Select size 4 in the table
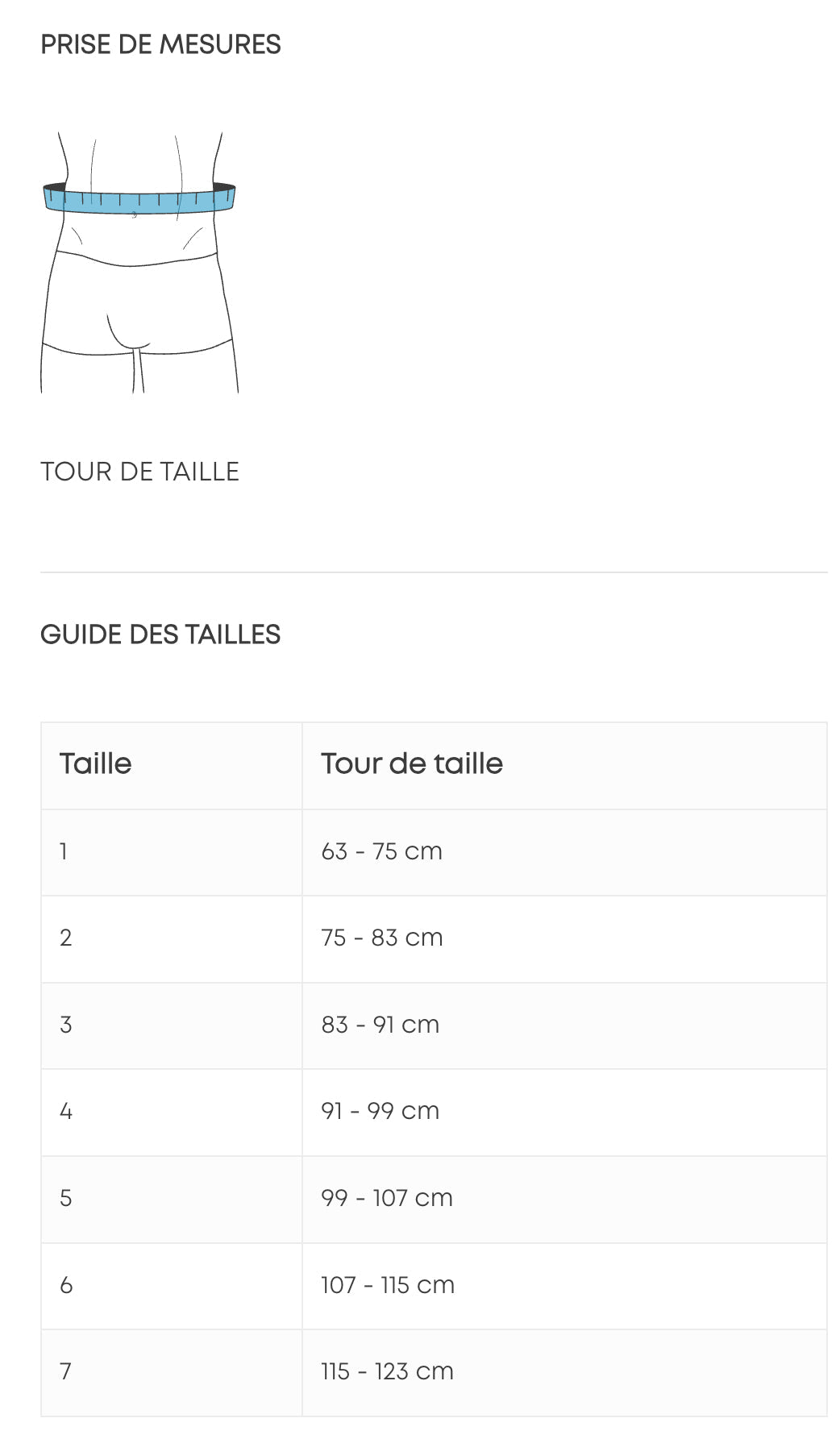 coord(66,1111)
